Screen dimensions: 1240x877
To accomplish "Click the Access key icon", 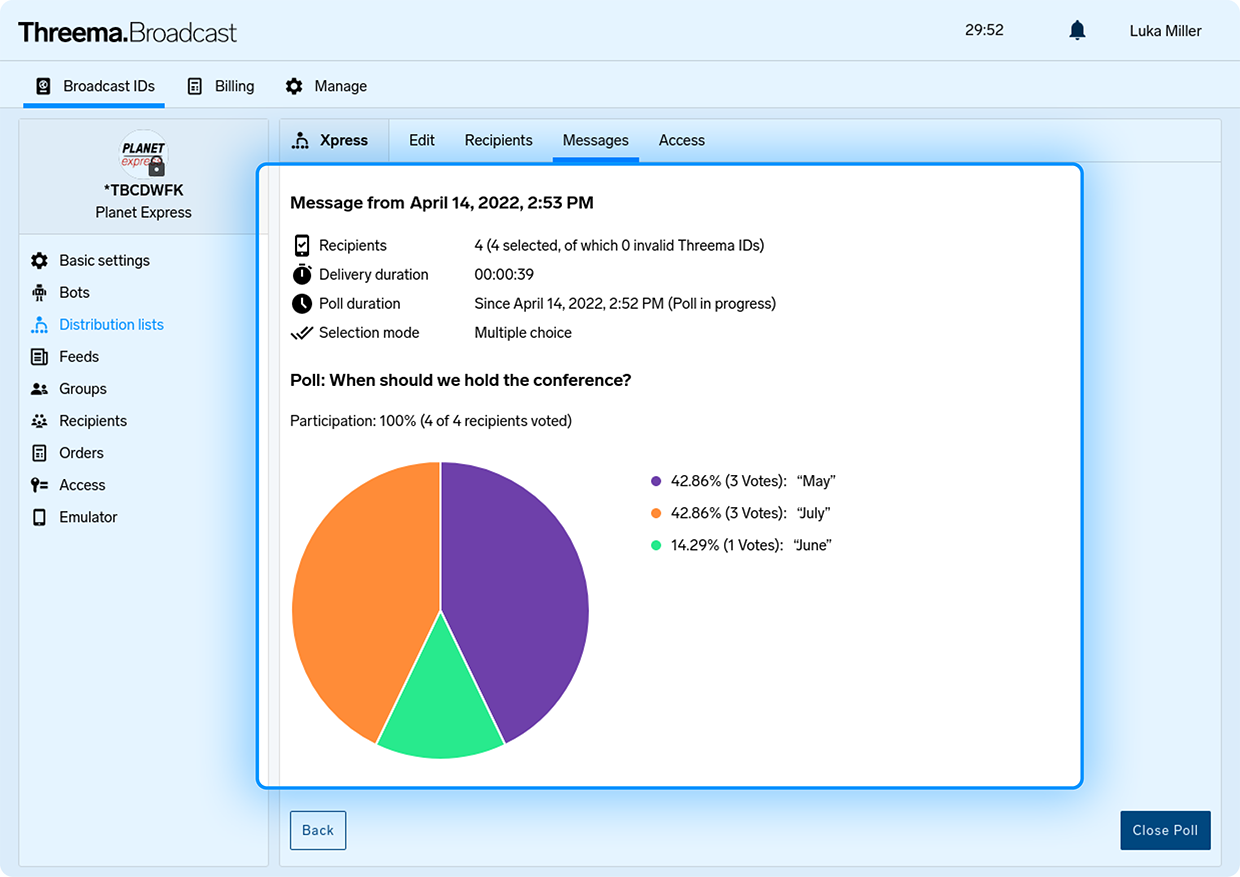I will pos(39,485).
